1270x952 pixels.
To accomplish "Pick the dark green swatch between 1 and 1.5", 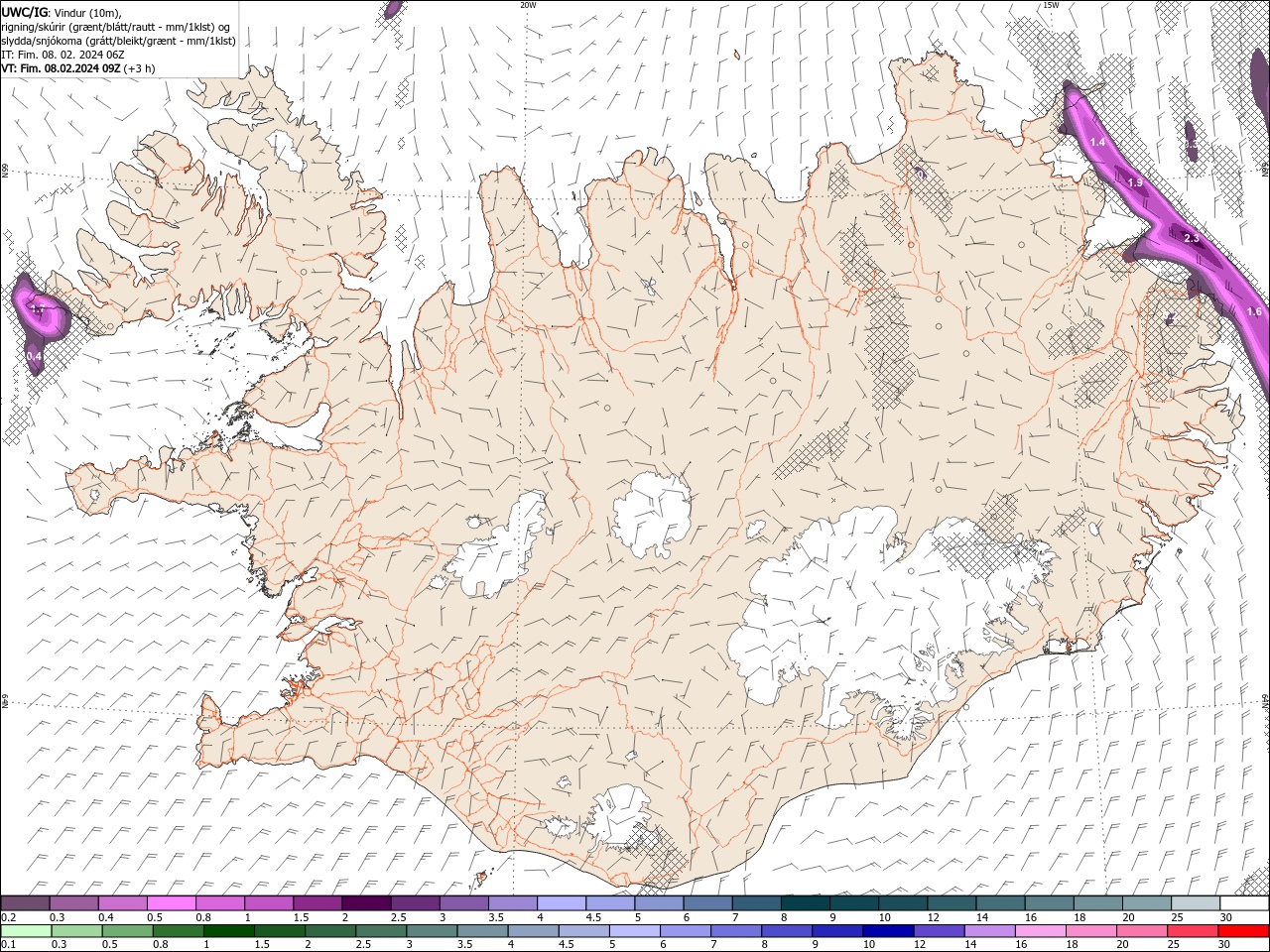I will (228, 931).
